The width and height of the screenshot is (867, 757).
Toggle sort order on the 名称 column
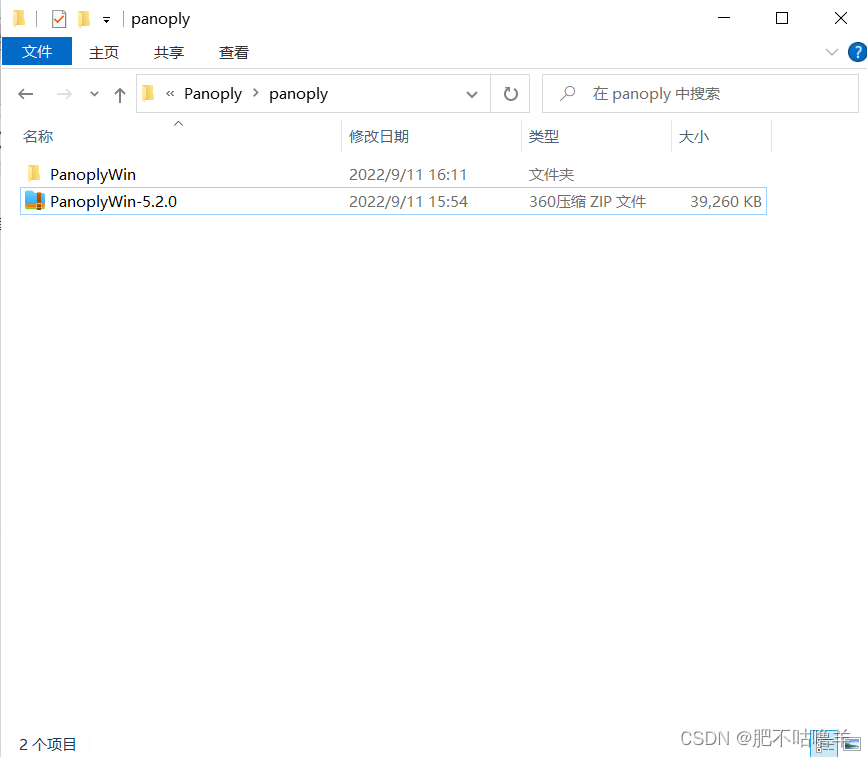tap(38, 136)
